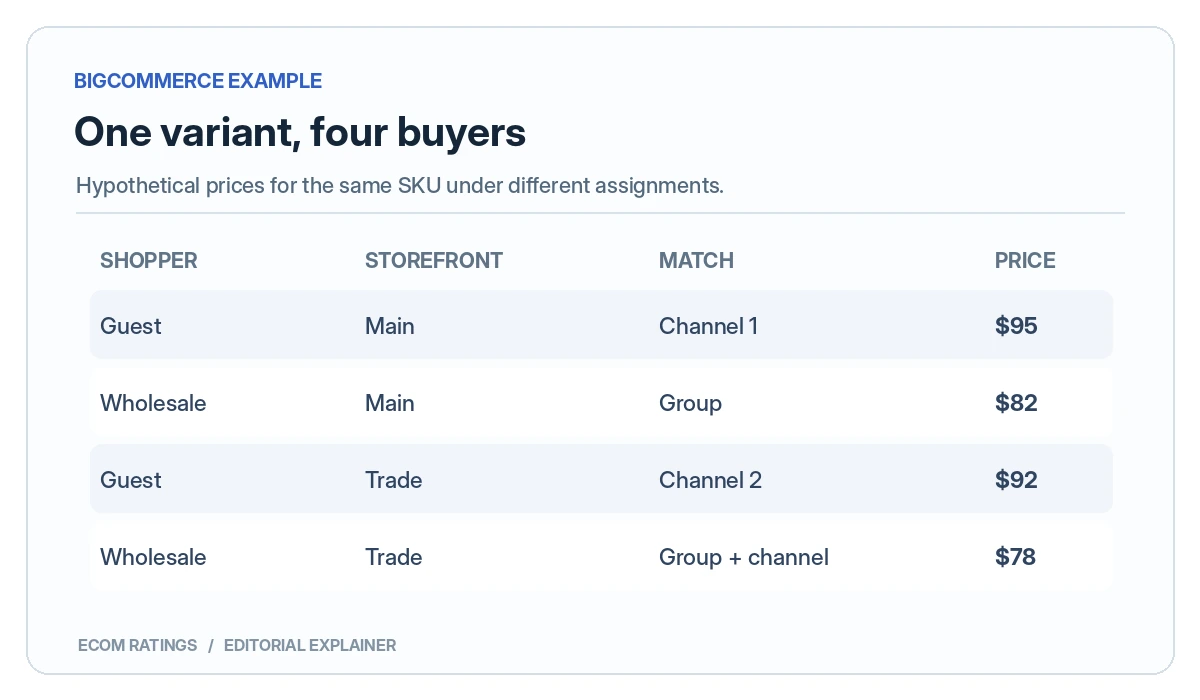Click the heading One variant, four buyers
Screen dimensions: 1200x700
300,132
